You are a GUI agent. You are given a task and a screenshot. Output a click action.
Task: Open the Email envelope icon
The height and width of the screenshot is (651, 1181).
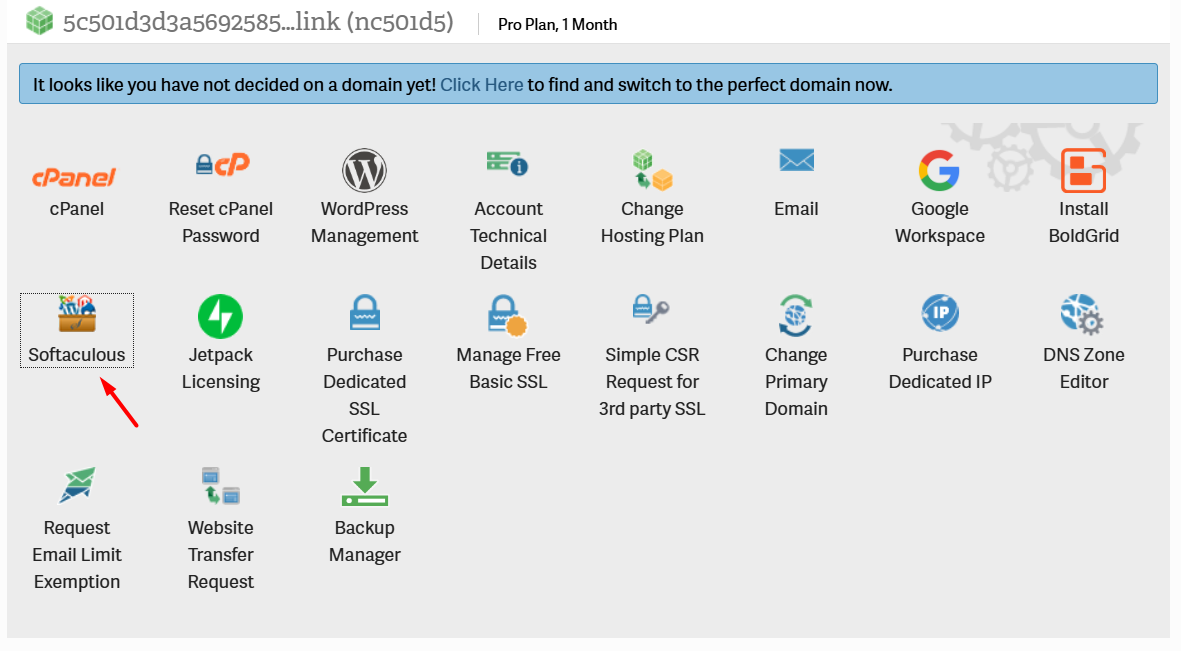pyautogui.click(x=796, y=160)
